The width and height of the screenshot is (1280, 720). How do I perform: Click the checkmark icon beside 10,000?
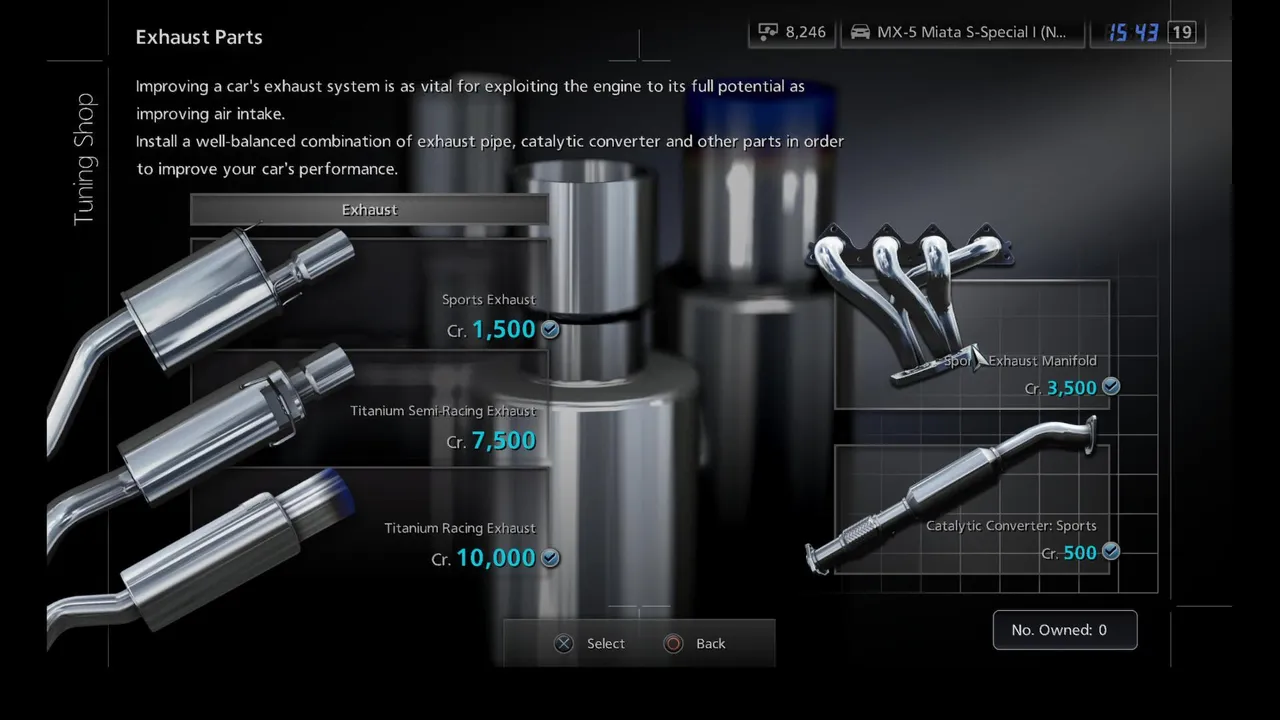pos(550,557)
